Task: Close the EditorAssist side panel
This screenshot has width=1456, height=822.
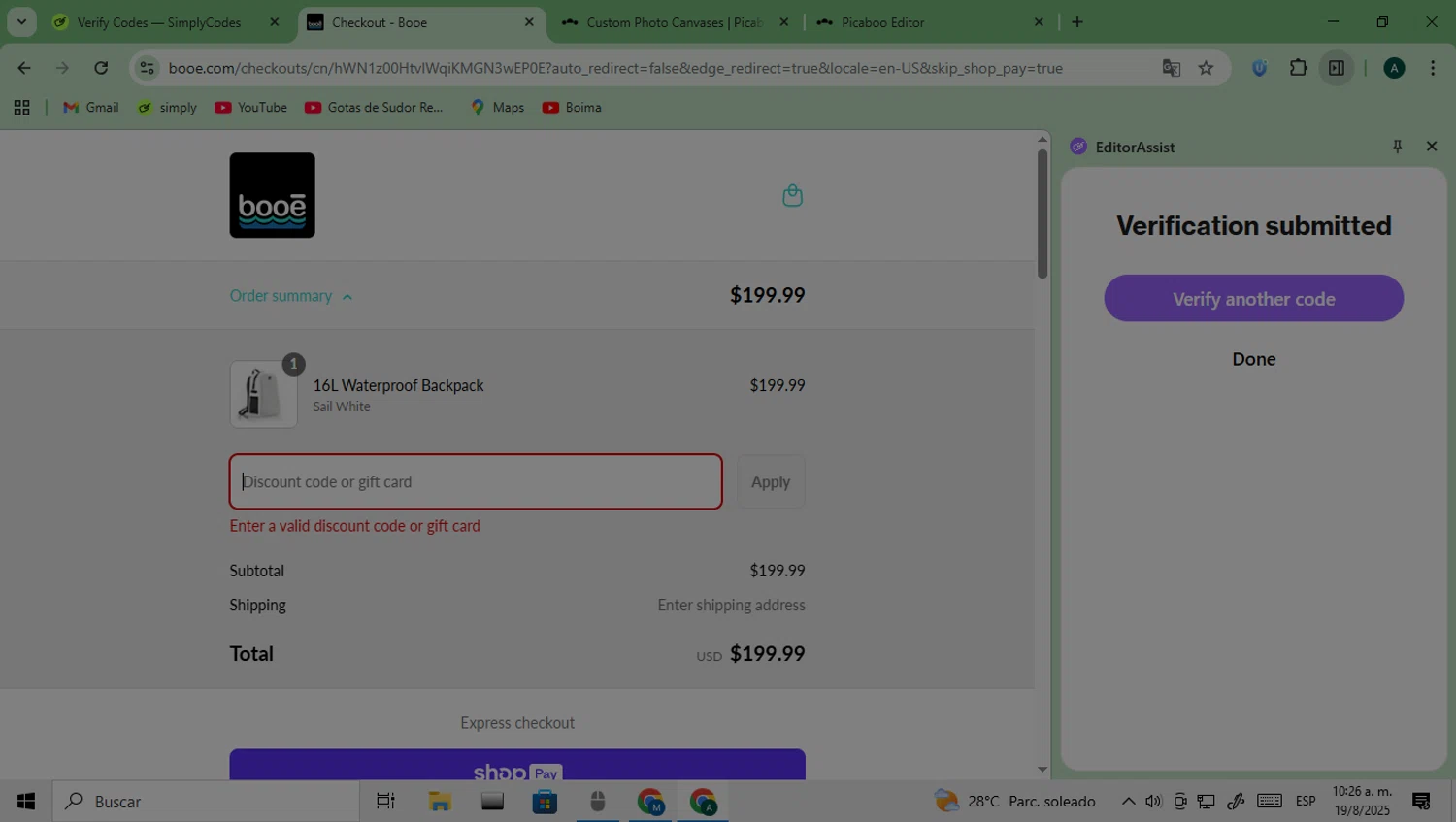Action: (1431, 147)
